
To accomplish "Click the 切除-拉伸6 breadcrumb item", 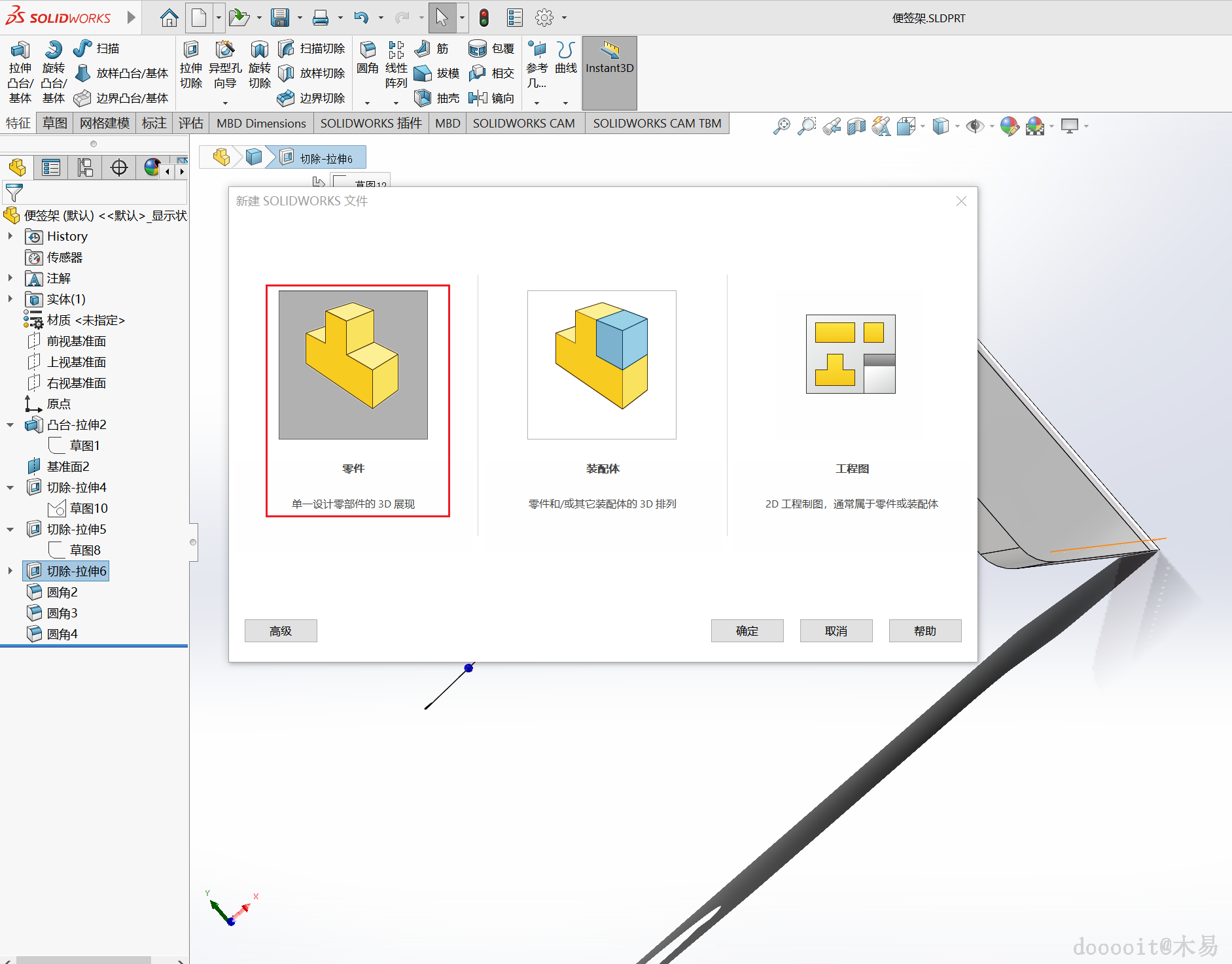I will click(x=317, y=158).
